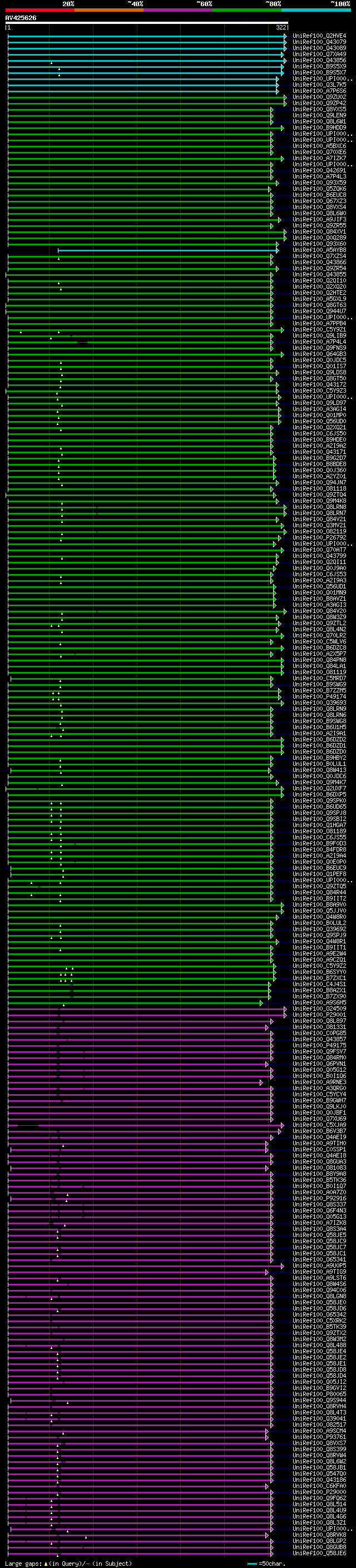
Task: Click the white query sequence bar
Action: click(147, 23)
